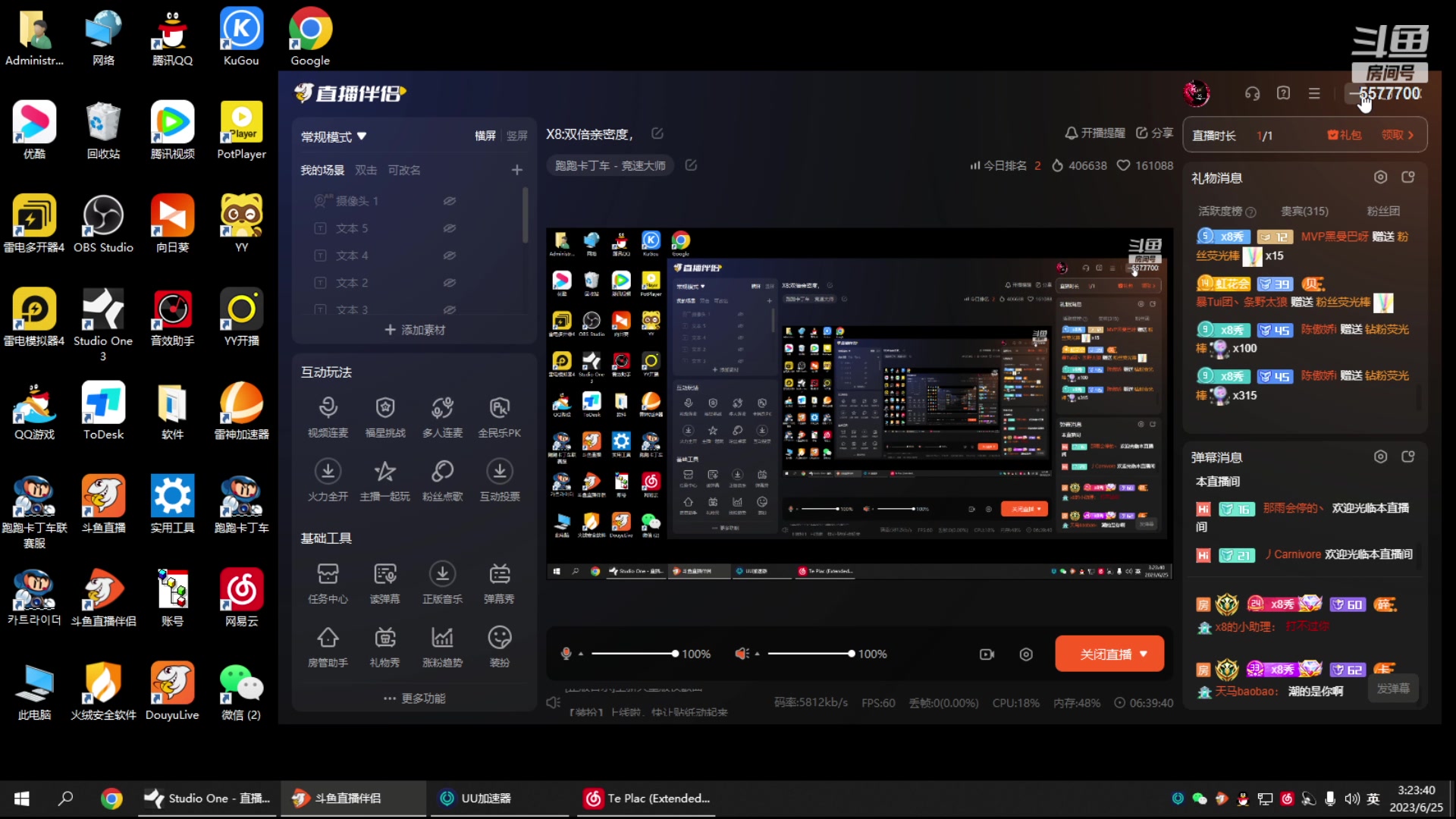Switch to 竖屏 portrait orientation
The height and width of the screenshot is (819, 1456).
click(517, 136)
